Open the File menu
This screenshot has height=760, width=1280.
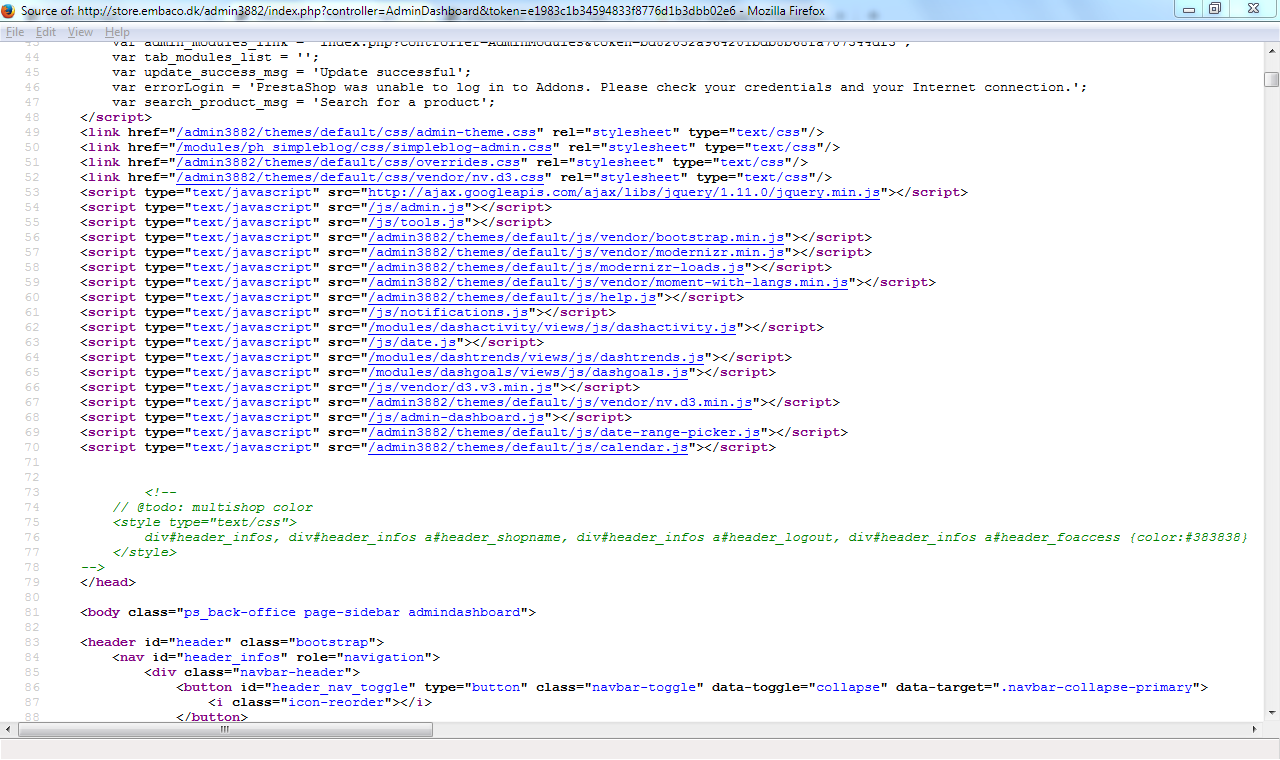coord(15,32)
